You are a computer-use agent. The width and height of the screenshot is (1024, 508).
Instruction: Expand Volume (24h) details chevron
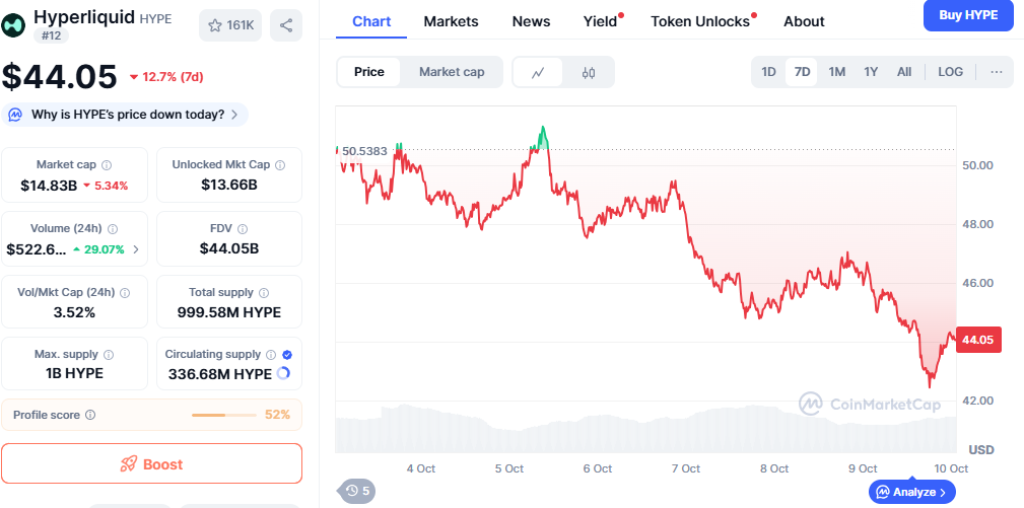136,249
